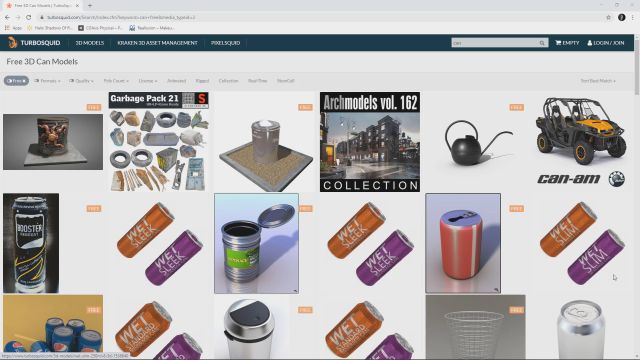The width and height of the screenshot is (640, 360).
Task: Open the octopus can model thumbnail
Action: point(53,142)
